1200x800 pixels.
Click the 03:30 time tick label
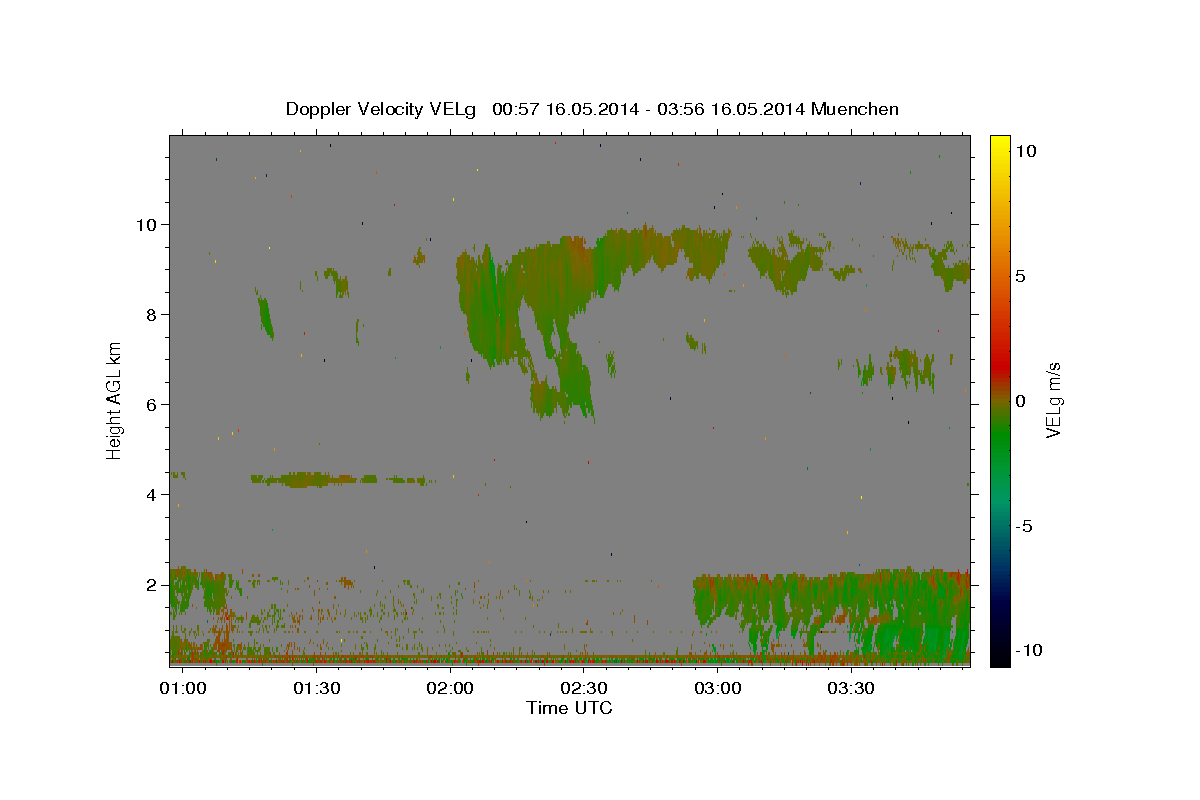coord(851,689)
